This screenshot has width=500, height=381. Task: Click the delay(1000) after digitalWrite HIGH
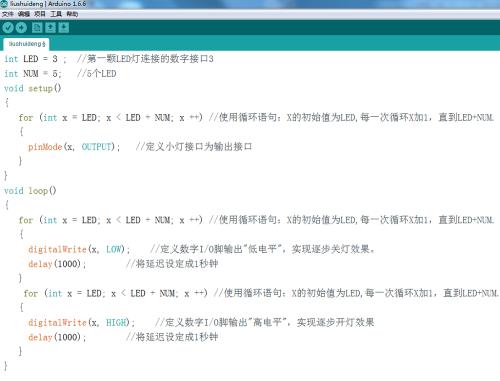click(57, 337)
